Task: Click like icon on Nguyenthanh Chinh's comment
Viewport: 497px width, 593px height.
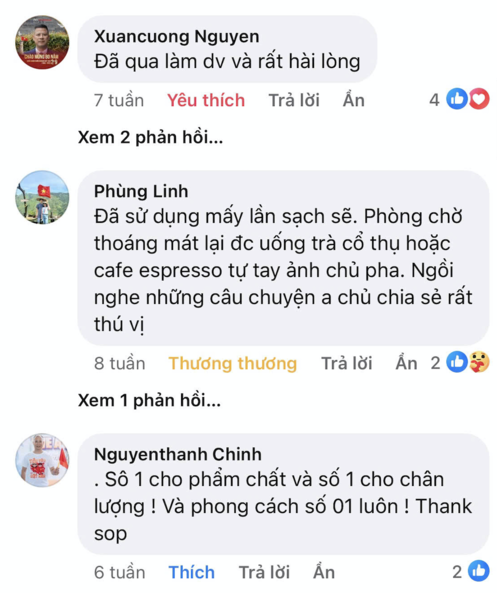Action: [x=478, y=571]
